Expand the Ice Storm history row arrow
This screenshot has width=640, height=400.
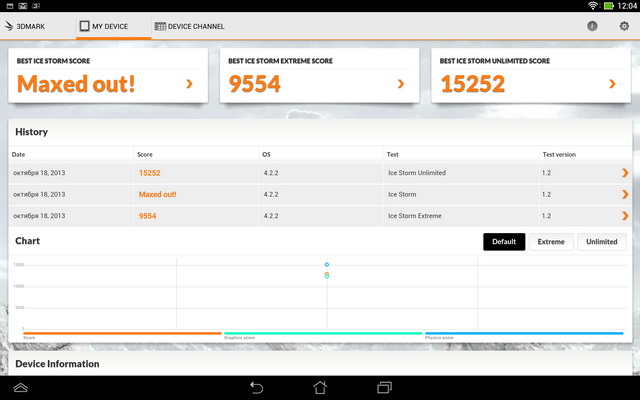[625, 194]
